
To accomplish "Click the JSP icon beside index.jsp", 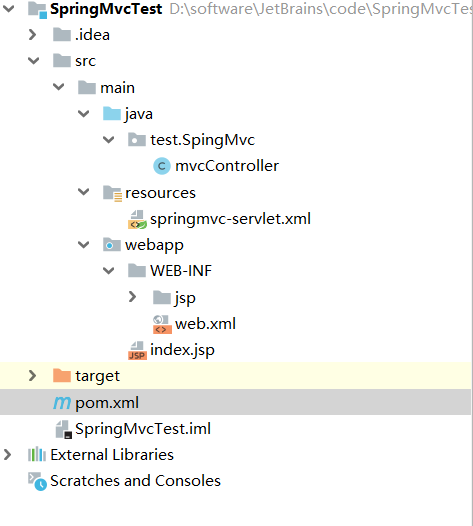I will pos(137,351).
